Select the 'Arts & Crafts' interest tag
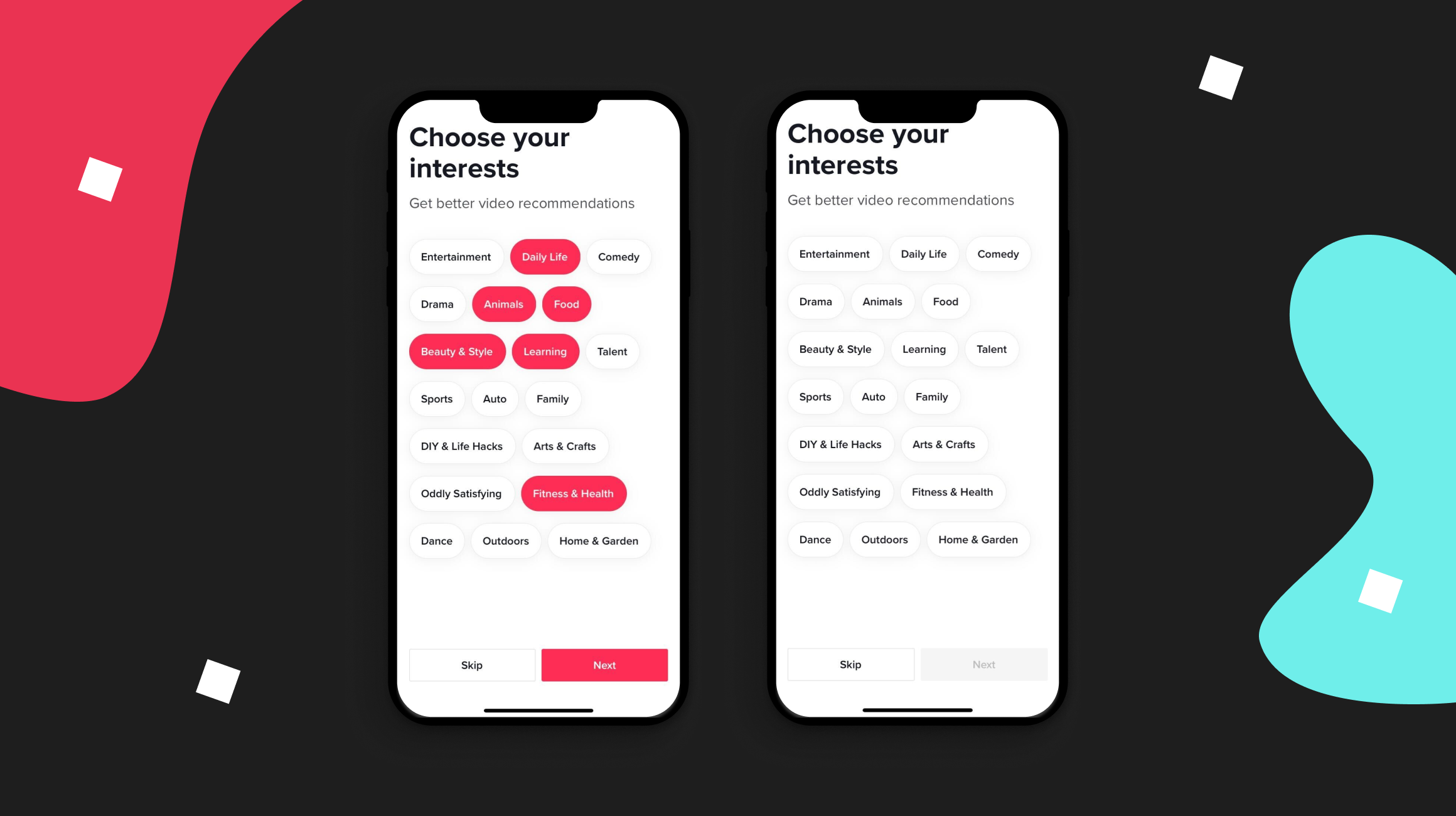1456x816 pixels. pos(564,446)
